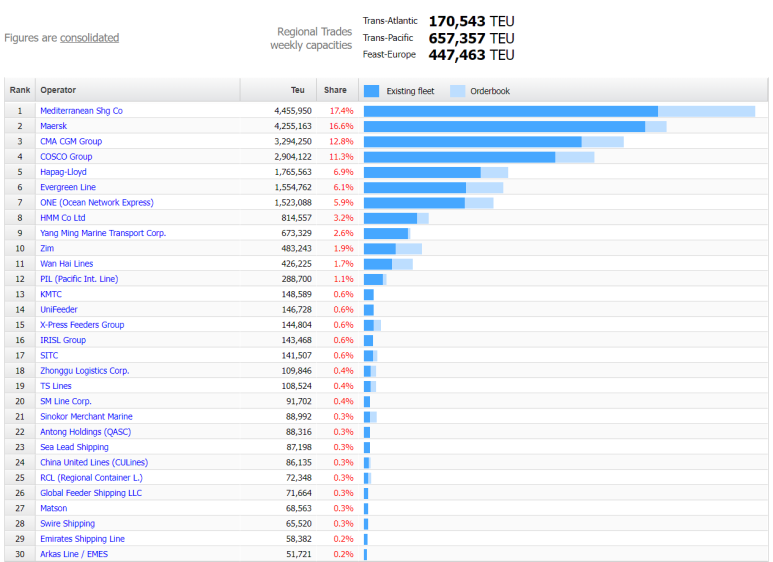Viewport: 773px width, 562px height.
Task: Open Wan Hai Lines operator link
Action: pyautogui.click(x=67, y=264)
